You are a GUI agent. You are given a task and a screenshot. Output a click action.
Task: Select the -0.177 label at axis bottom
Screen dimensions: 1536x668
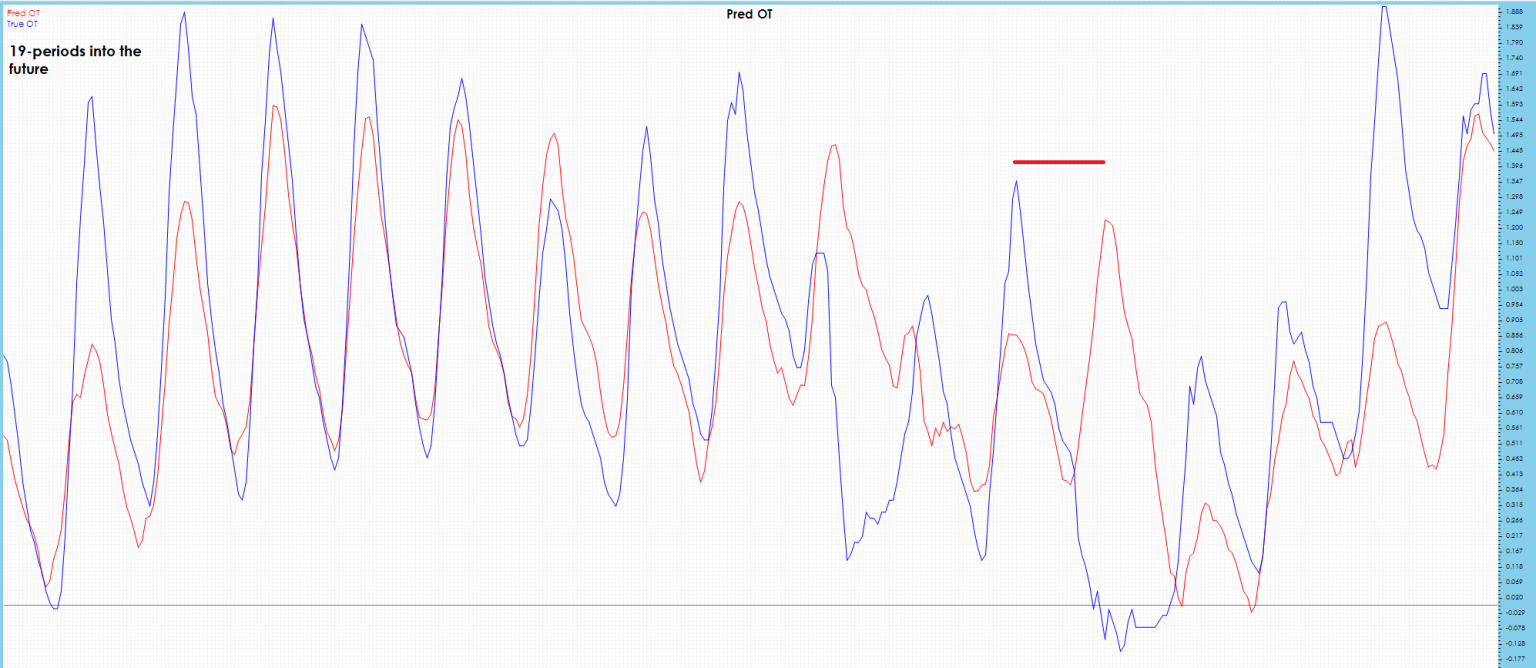pyautogui.click(x=1516, y=656)
